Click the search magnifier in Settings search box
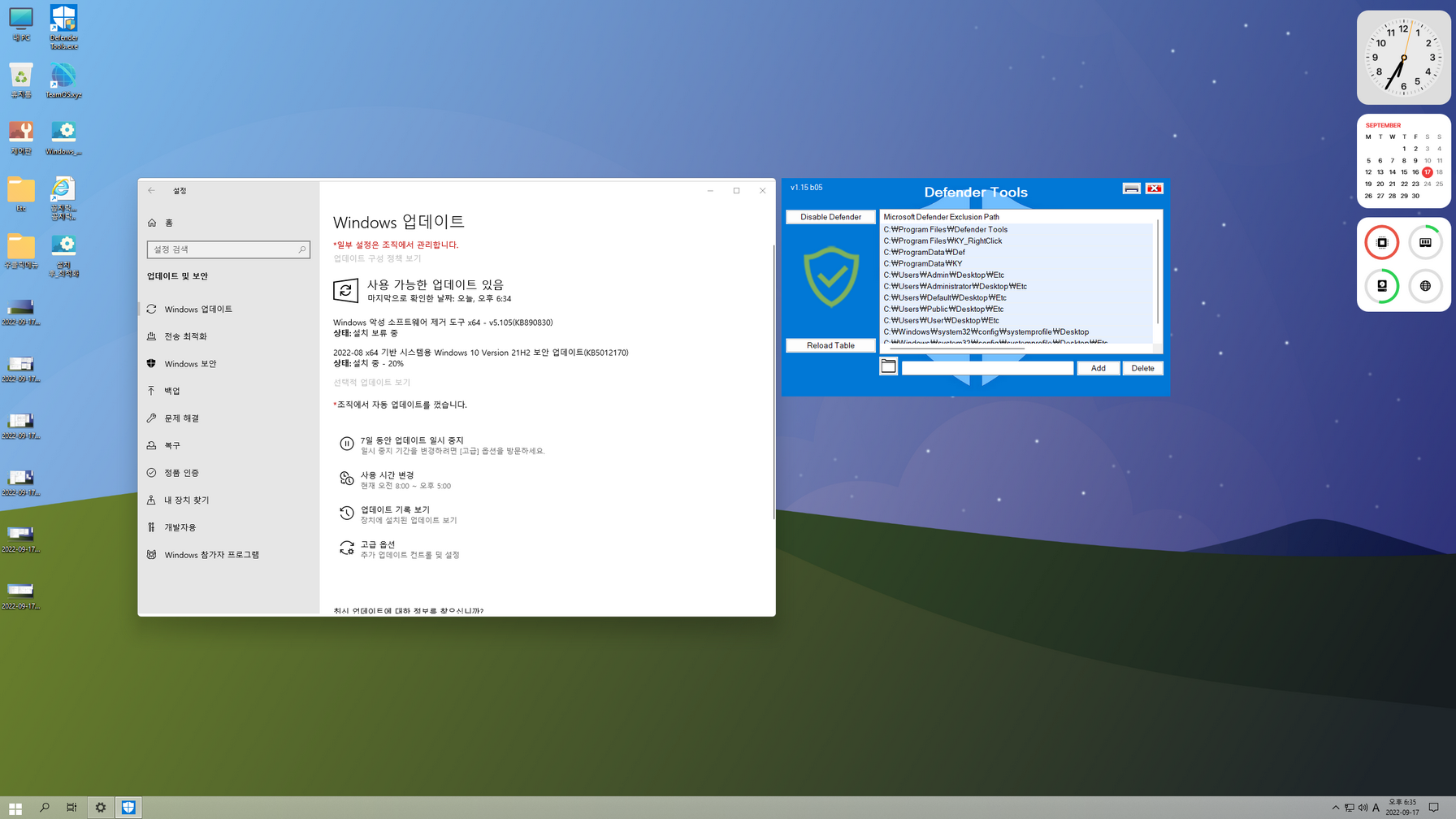Image resolution: width=1456 pixels, height=819 pixels. pos(301,249)
